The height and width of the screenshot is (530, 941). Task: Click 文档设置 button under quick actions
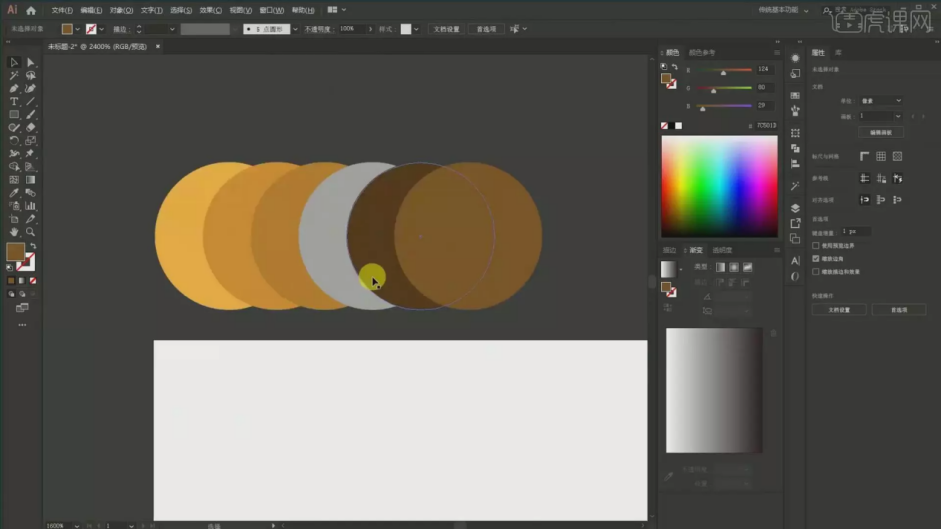[x=838, y=310]
